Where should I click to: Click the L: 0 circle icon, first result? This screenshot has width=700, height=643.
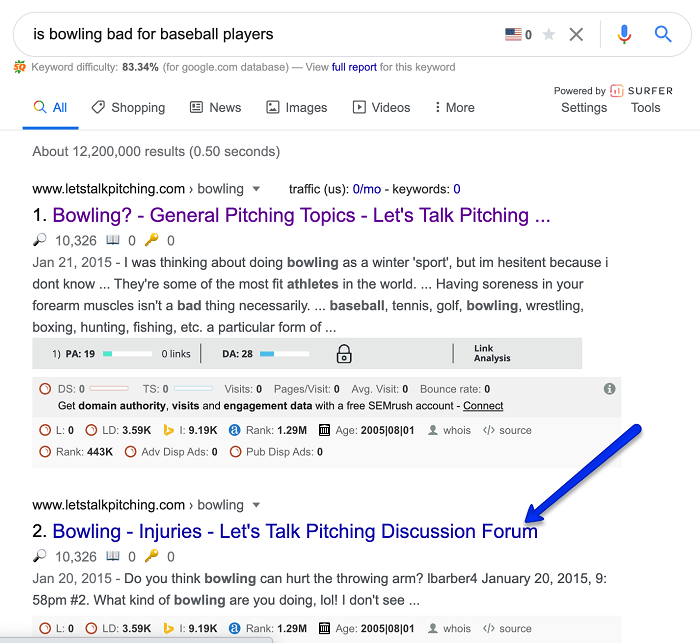45,430
